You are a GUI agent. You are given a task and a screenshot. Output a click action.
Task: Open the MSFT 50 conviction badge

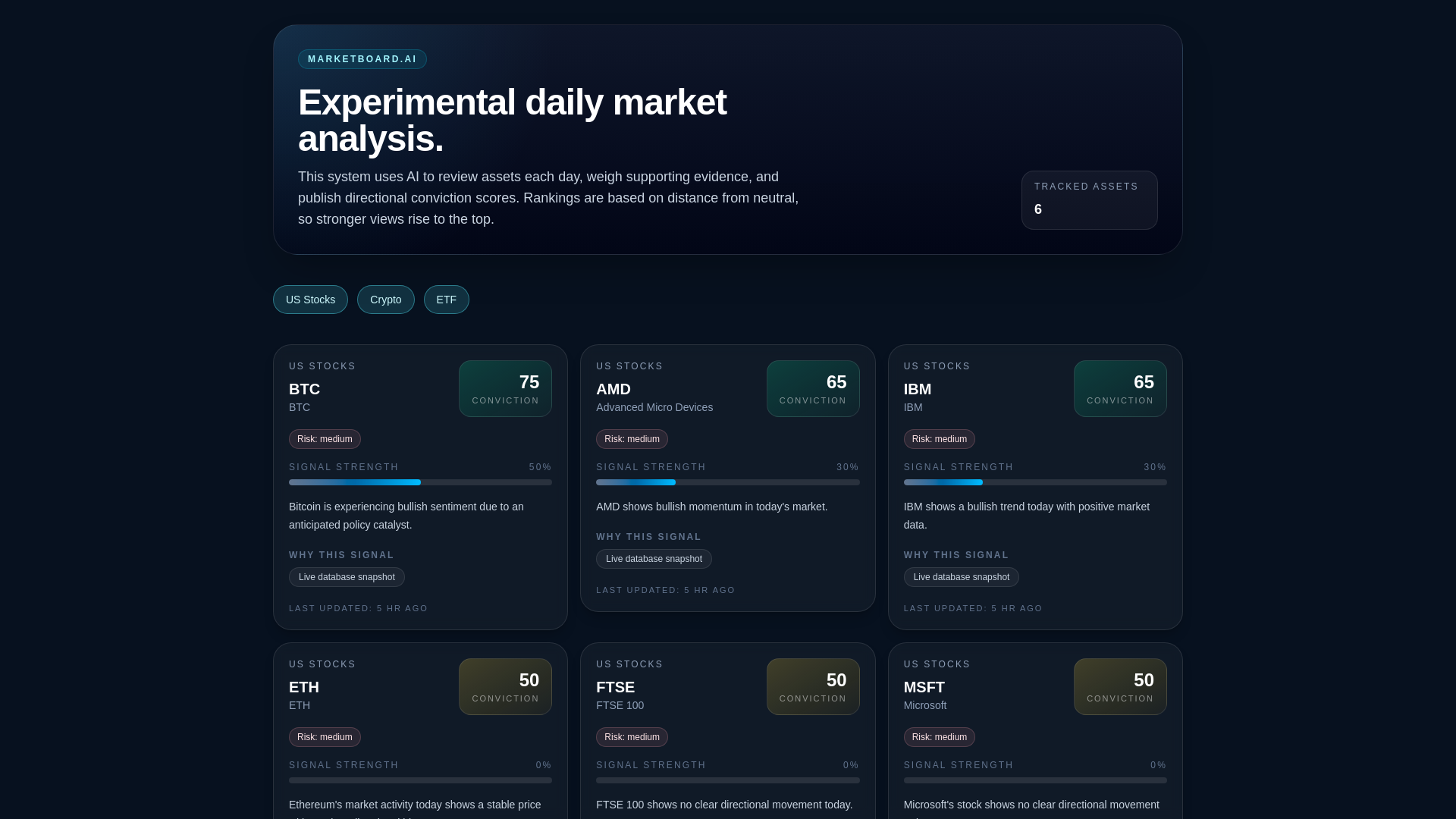coord(1120,686)
